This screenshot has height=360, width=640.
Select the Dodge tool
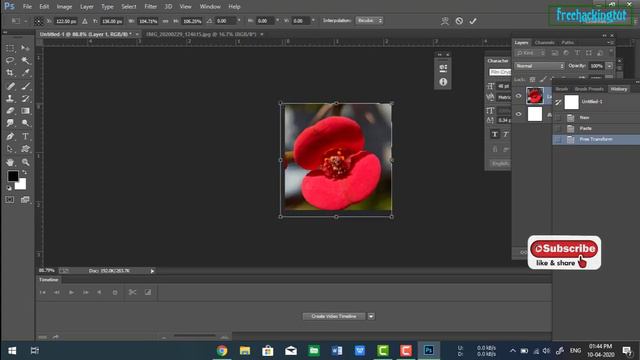click(25, 123)
